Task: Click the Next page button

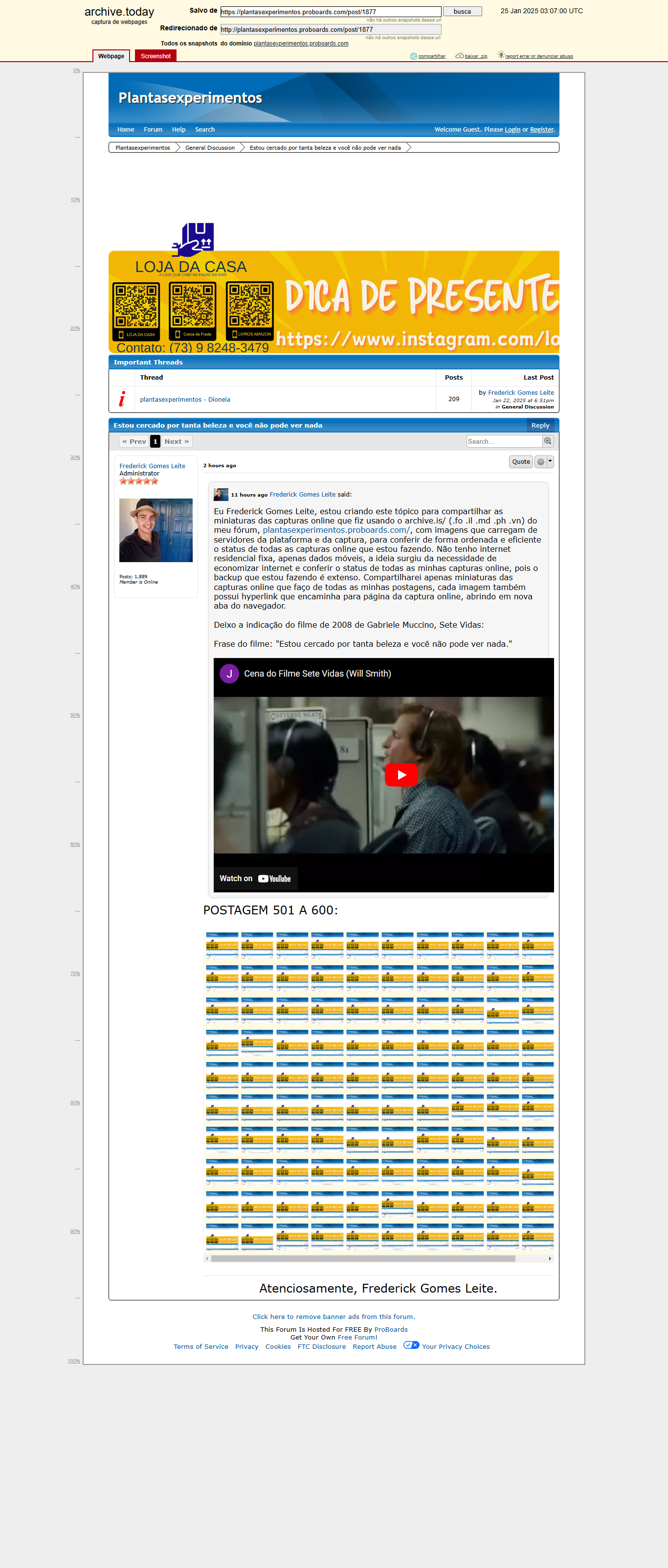Action: coord(177,441)
